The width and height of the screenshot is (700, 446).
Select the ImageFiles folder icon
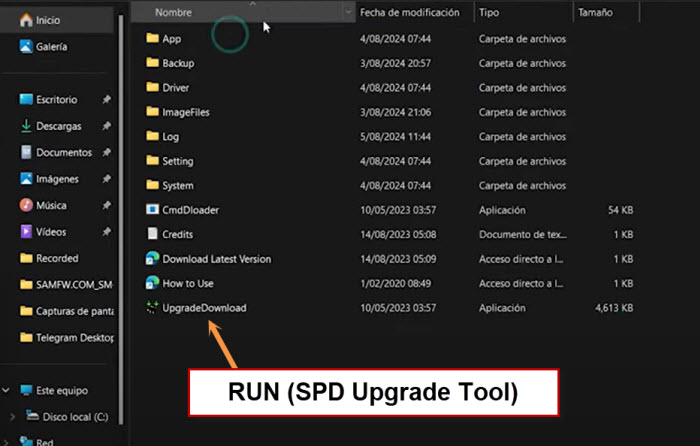(x=153, y=112)
